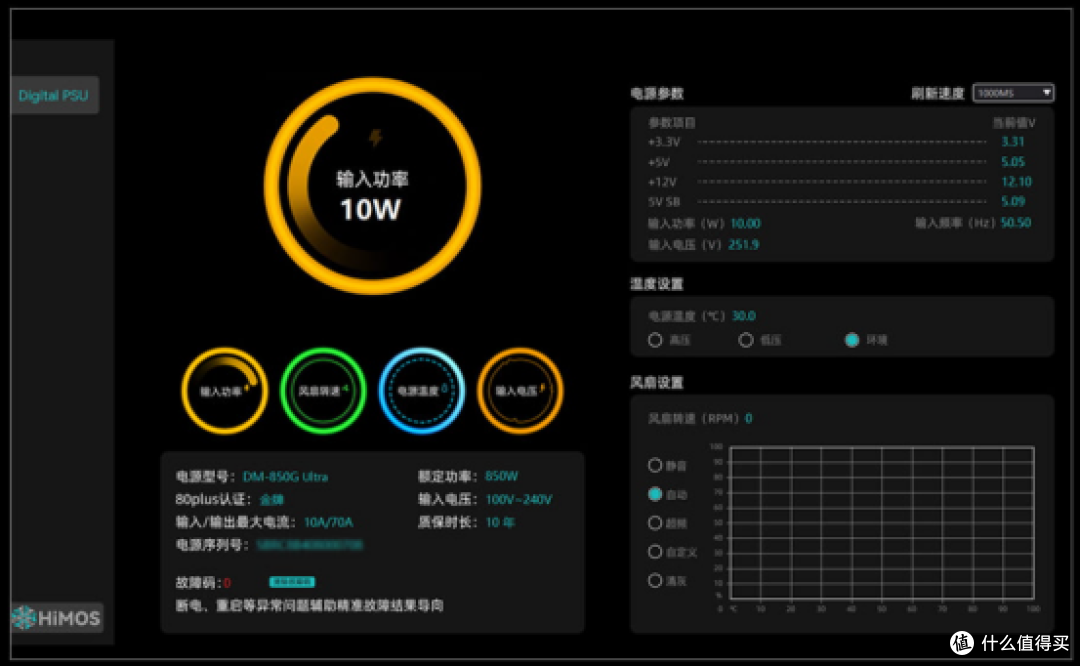
Task: Click the 额定功率 value 850W
Action: (x=501, y=477)
